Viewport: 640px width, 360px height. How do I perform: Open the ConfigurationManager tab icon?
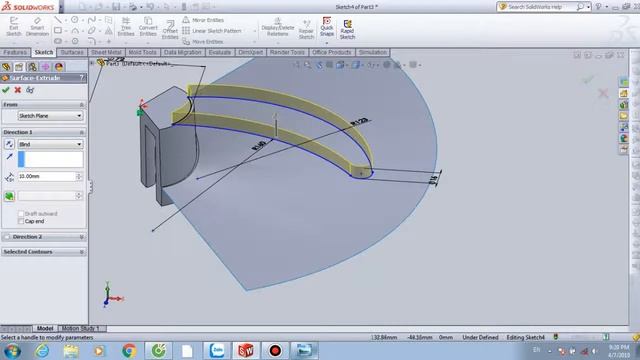(x=32, y=67)
